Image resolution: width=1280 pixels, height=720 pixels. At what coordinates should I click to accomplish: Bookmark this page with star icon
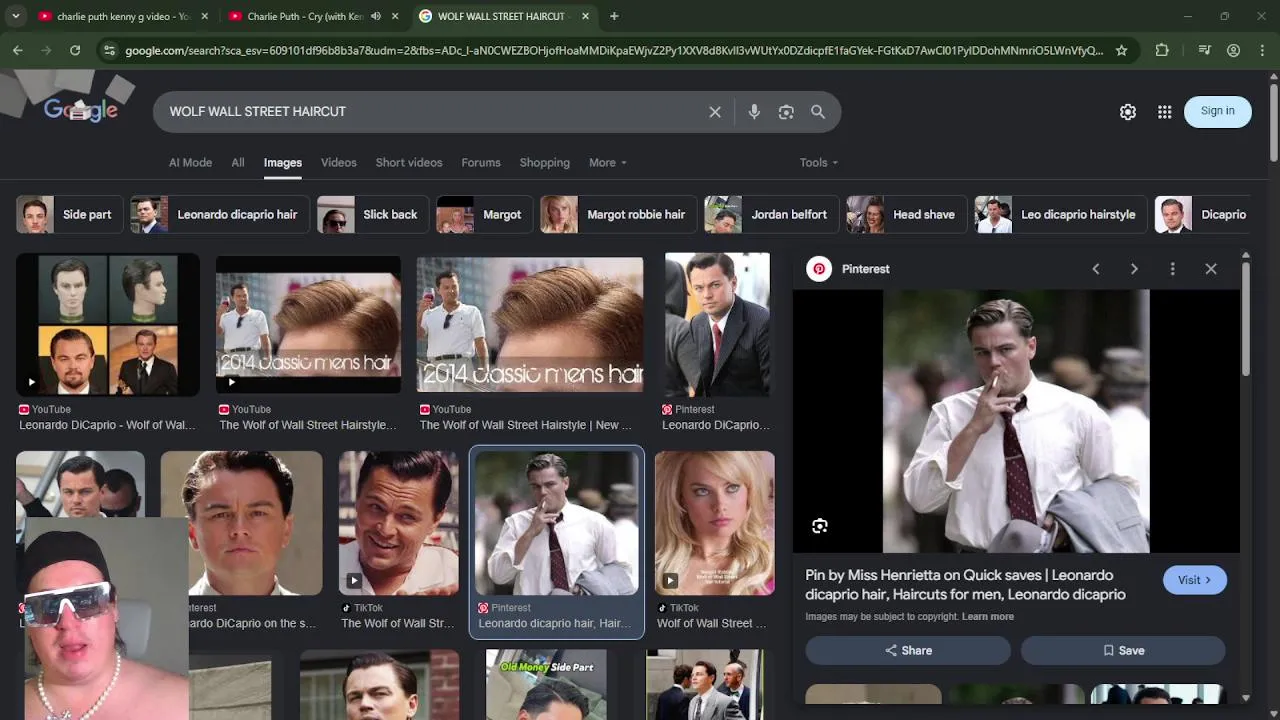tap(1122, 50)
